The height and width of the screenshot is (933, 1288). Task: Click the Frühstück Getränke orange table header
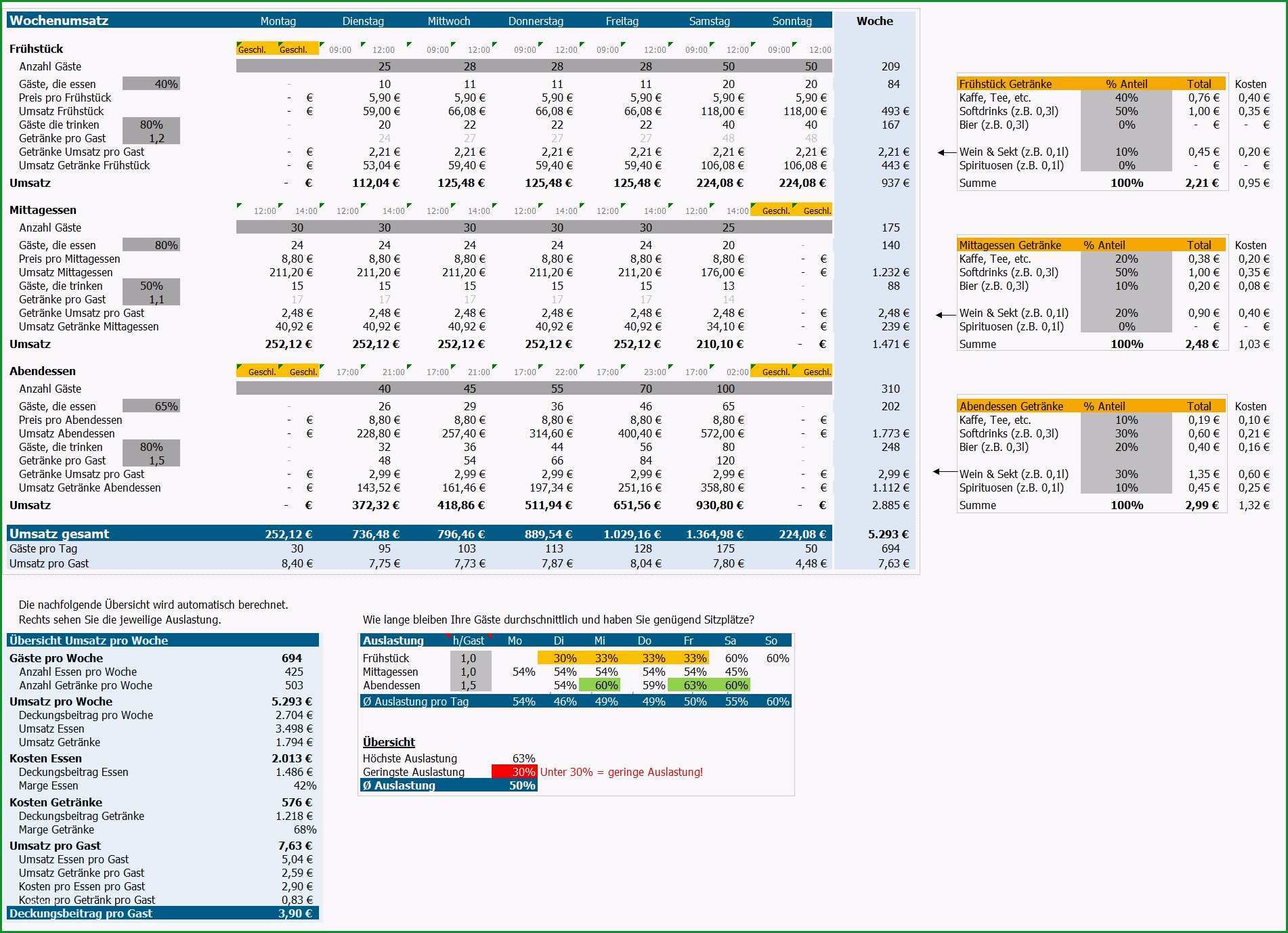click(x=1092, y=84)
